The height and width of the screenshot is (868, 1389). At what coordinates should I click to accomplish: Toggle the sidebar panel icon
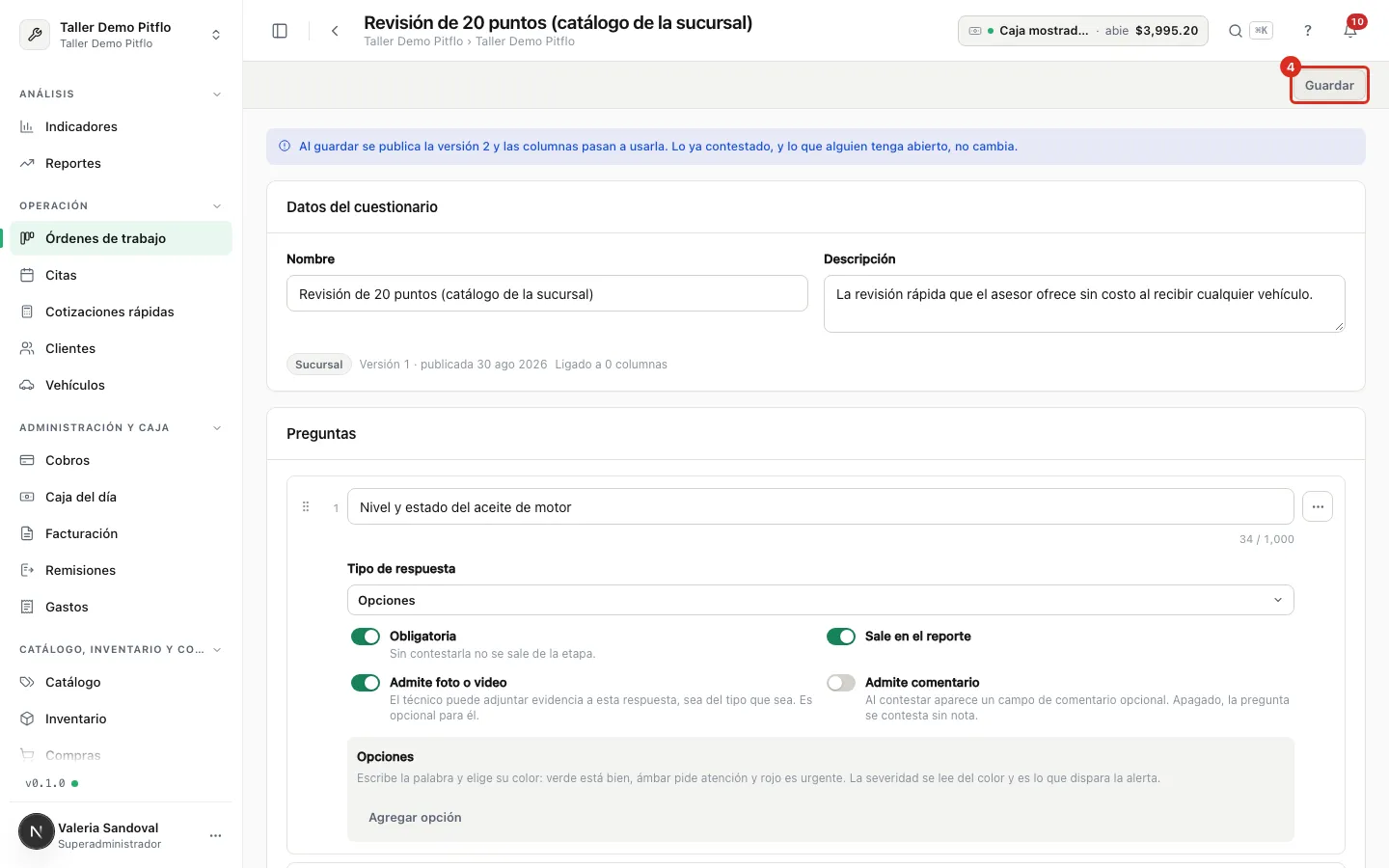[280, 31]
